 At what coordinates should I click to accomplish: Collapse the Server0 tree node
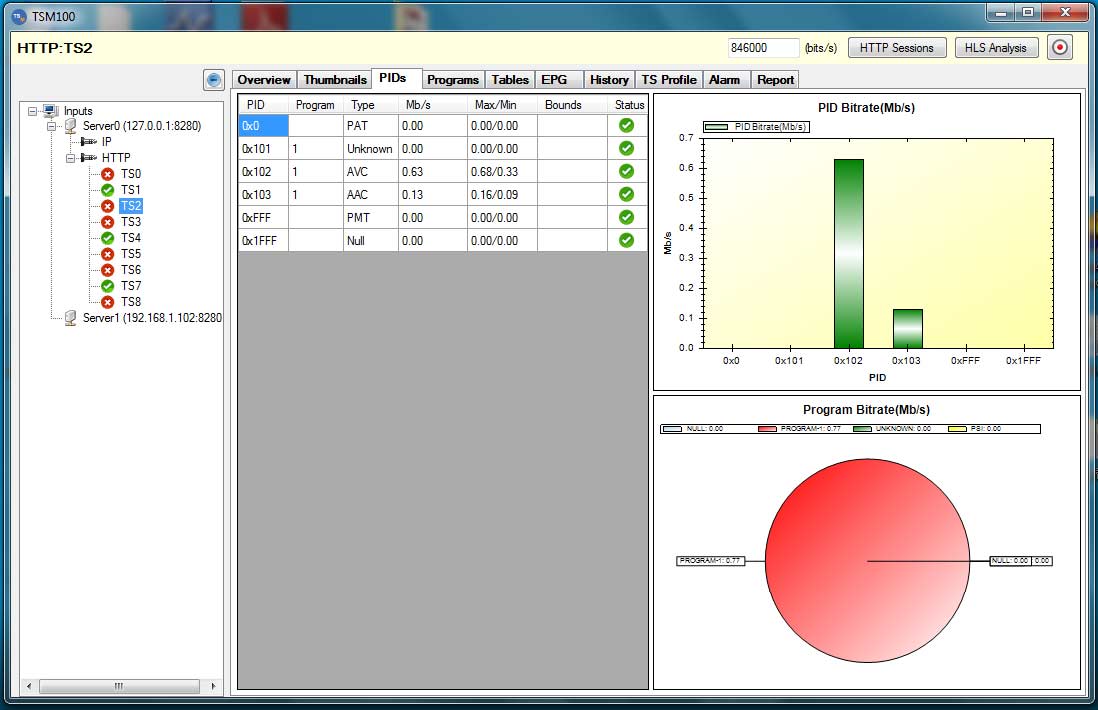[51, 127]
